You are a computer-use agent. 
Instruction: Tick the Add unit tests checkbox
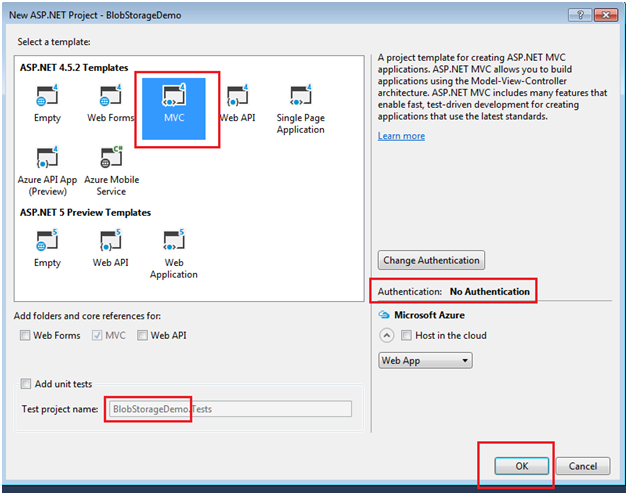26,384
